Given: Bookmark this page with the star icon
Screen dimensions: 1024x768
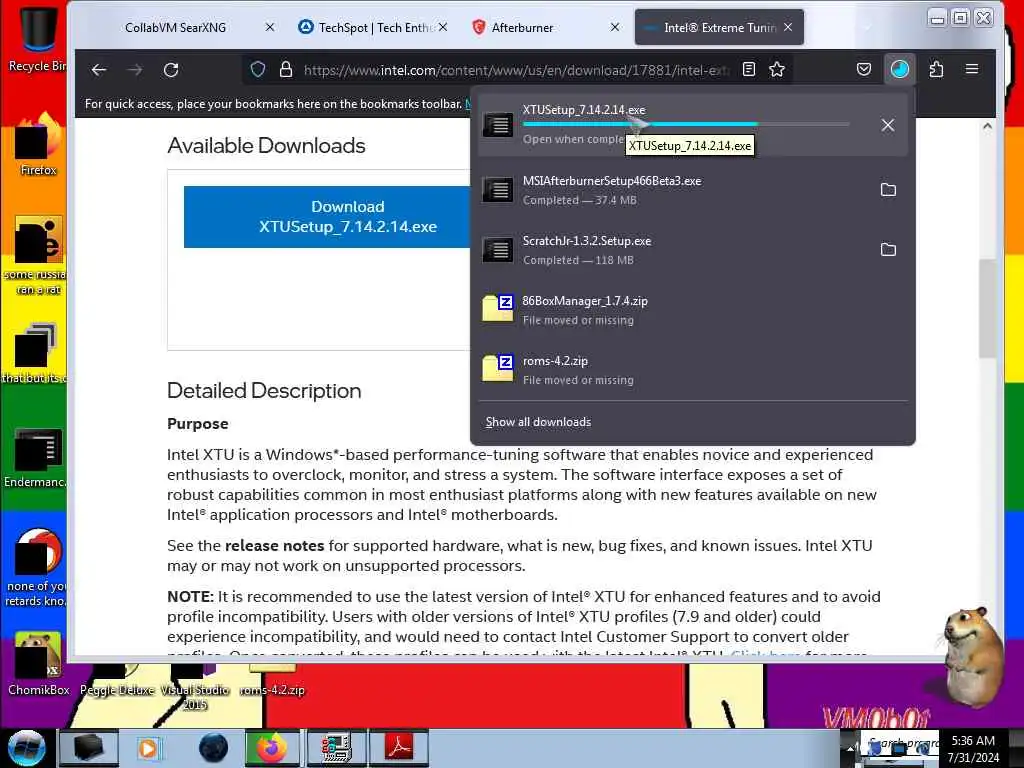Looking at the screenshot, I should click(x=776, y=69).
